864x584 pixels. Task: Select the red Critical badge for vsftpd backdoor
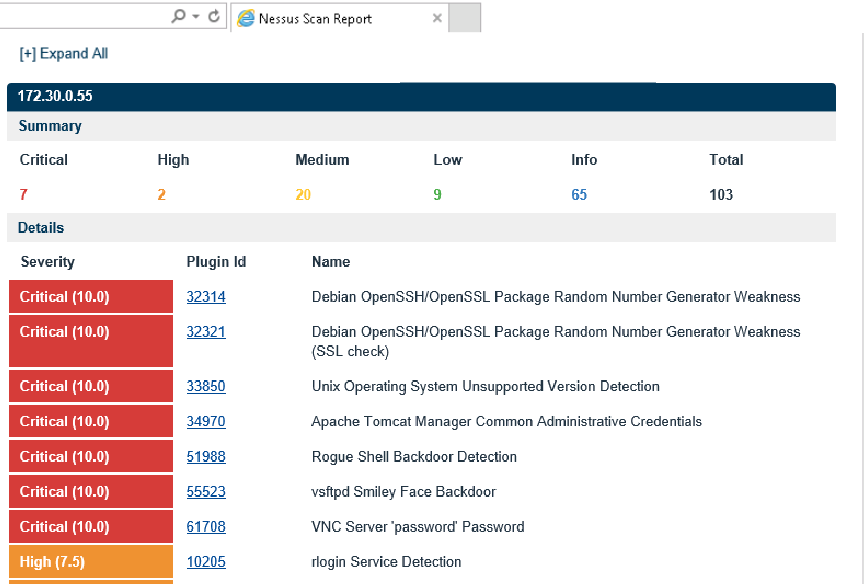[x=90, y=491]
